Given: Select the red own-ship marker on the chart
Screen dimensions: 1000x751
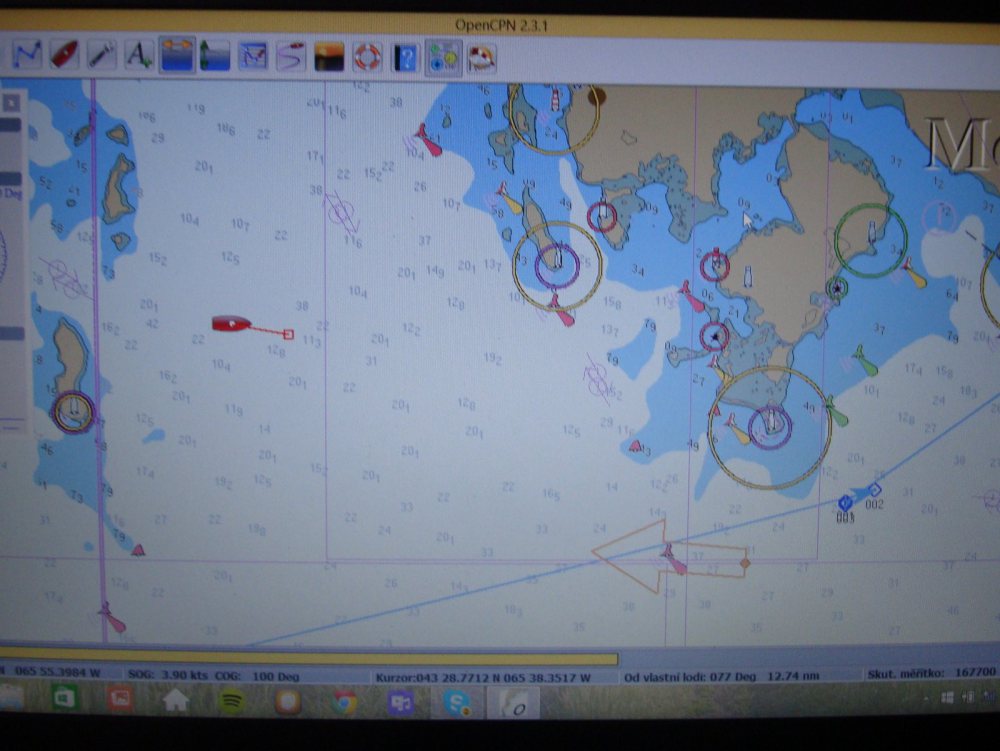Looking at the screenshot, I should pyautogui.click(x=231, y=323).
